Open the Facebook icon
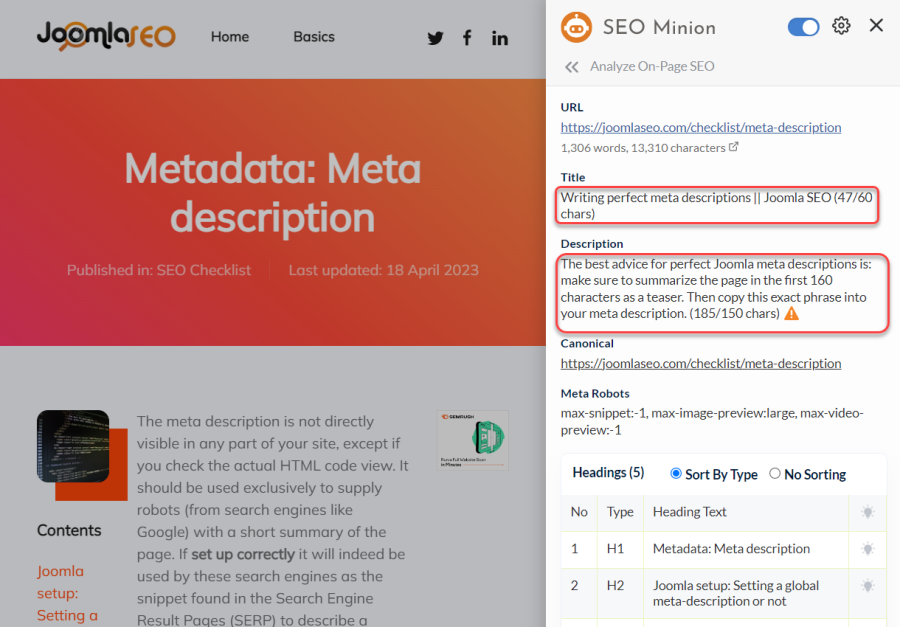Screen dimensions: 900x627 [467, 38]
